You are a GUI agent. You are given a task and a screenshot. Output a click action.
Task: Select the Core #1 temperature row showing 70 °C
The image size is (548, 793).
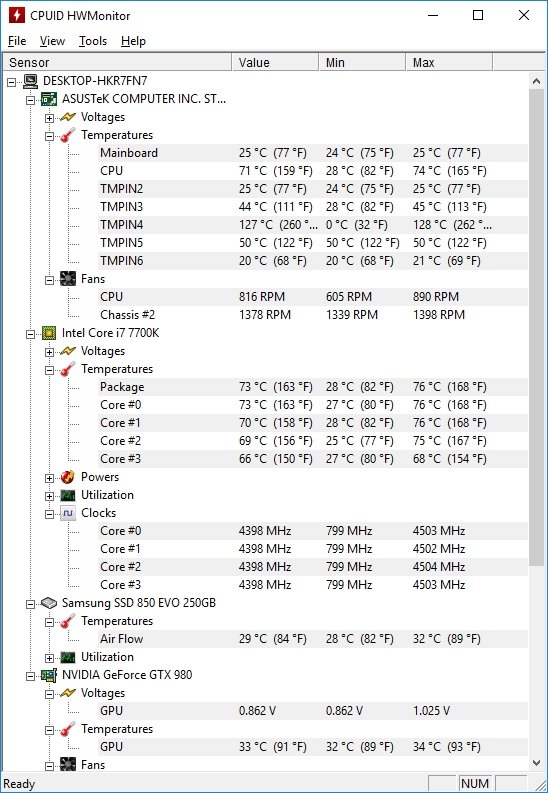click(x=313, y=423)
